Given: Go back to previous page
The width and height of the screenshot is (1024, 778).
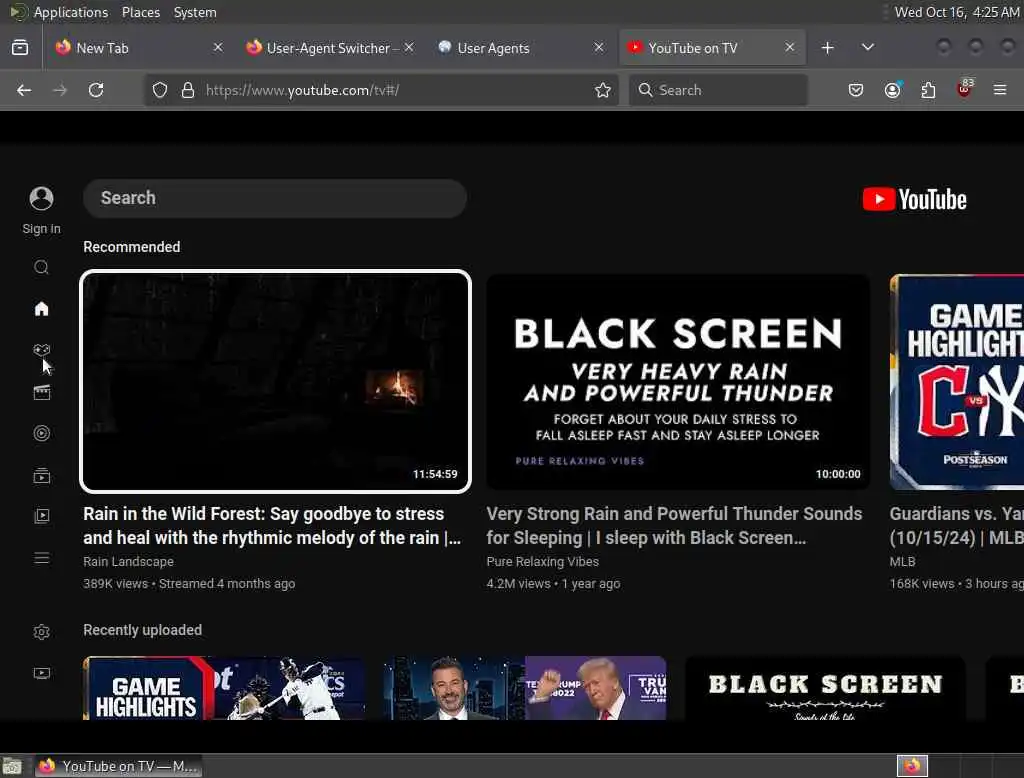Looking at the screenshot, I should (x=24, y=90).
